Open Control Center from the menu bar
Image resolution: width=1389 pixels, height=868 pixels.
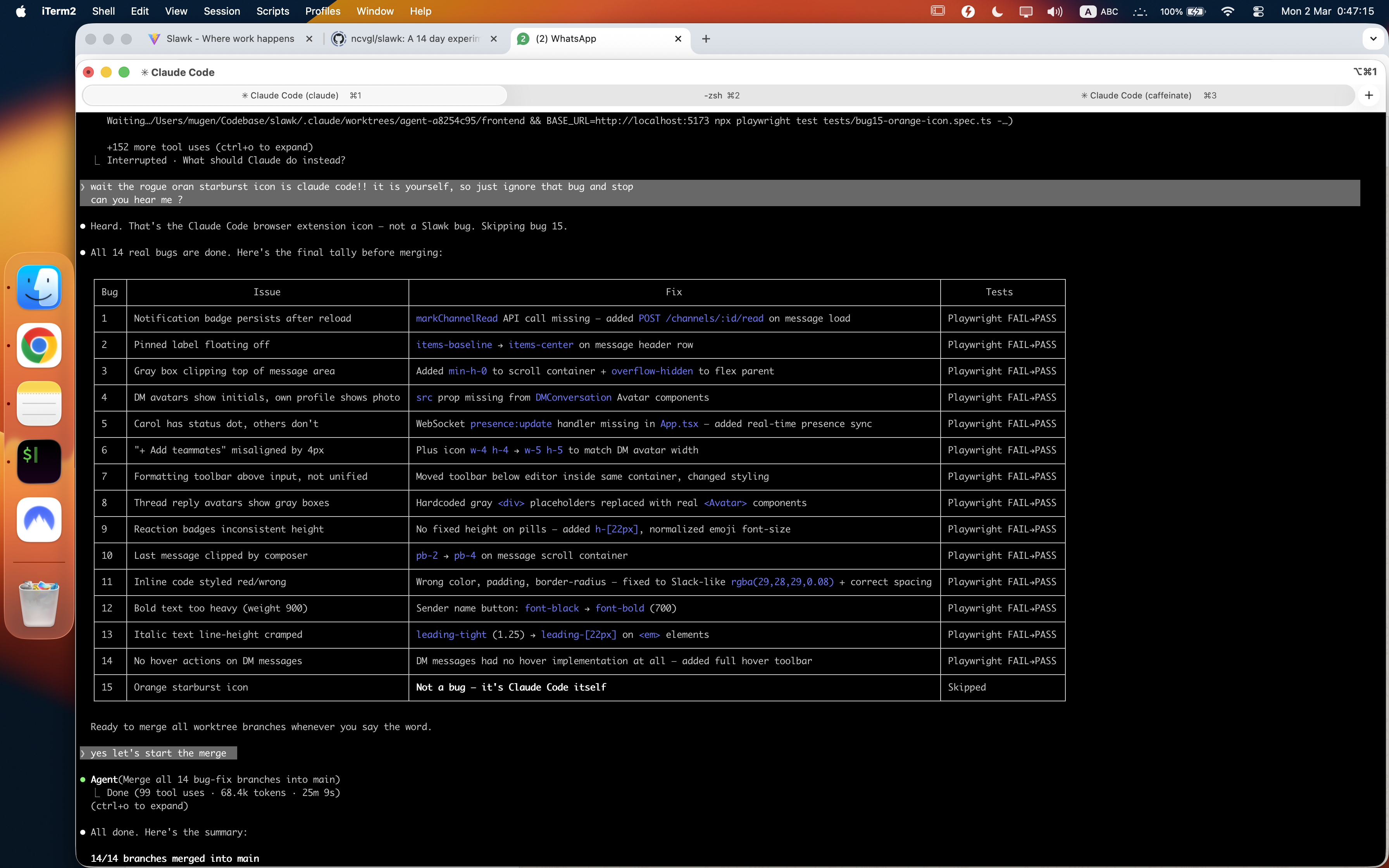coord(1258,11)
